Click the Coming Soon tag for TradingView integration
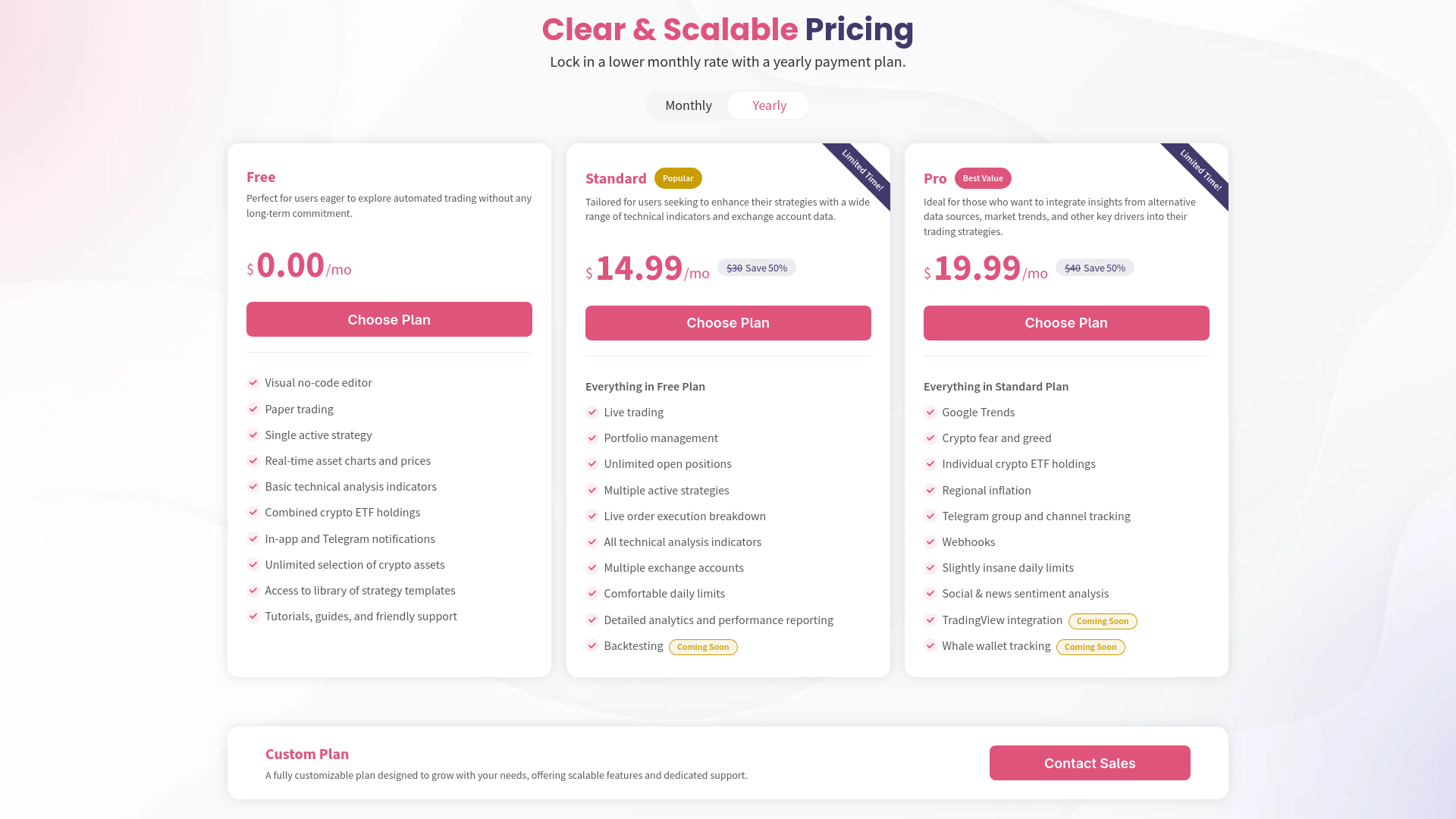The image size is (1456, 819). tap(1103, 621)
